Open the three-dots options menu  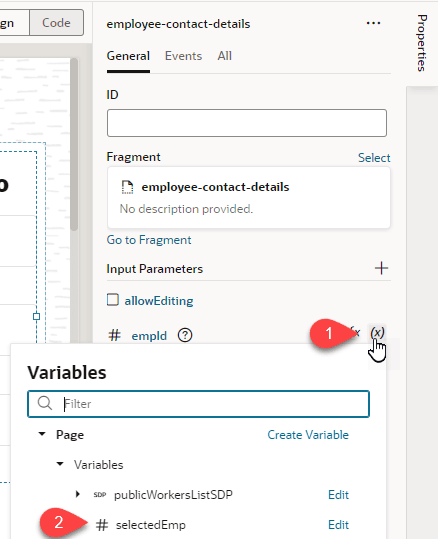373,23
